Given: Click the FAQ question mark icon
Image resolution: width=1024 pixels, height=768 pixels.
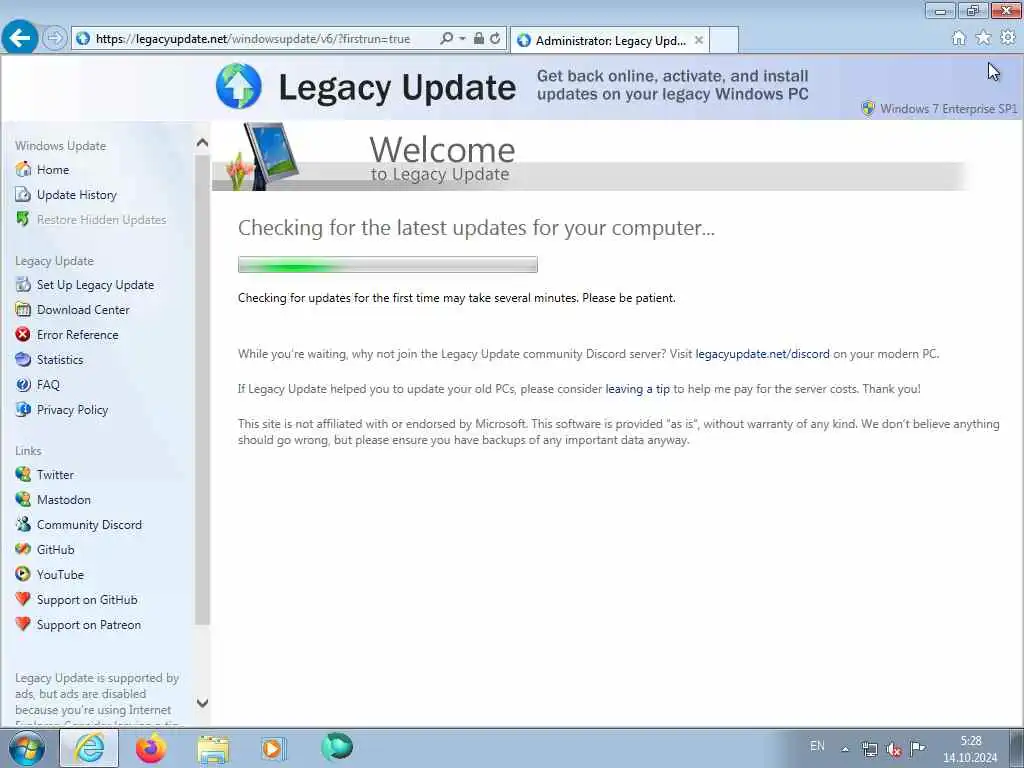Looking at the screenshot, I should pos(23,385).
